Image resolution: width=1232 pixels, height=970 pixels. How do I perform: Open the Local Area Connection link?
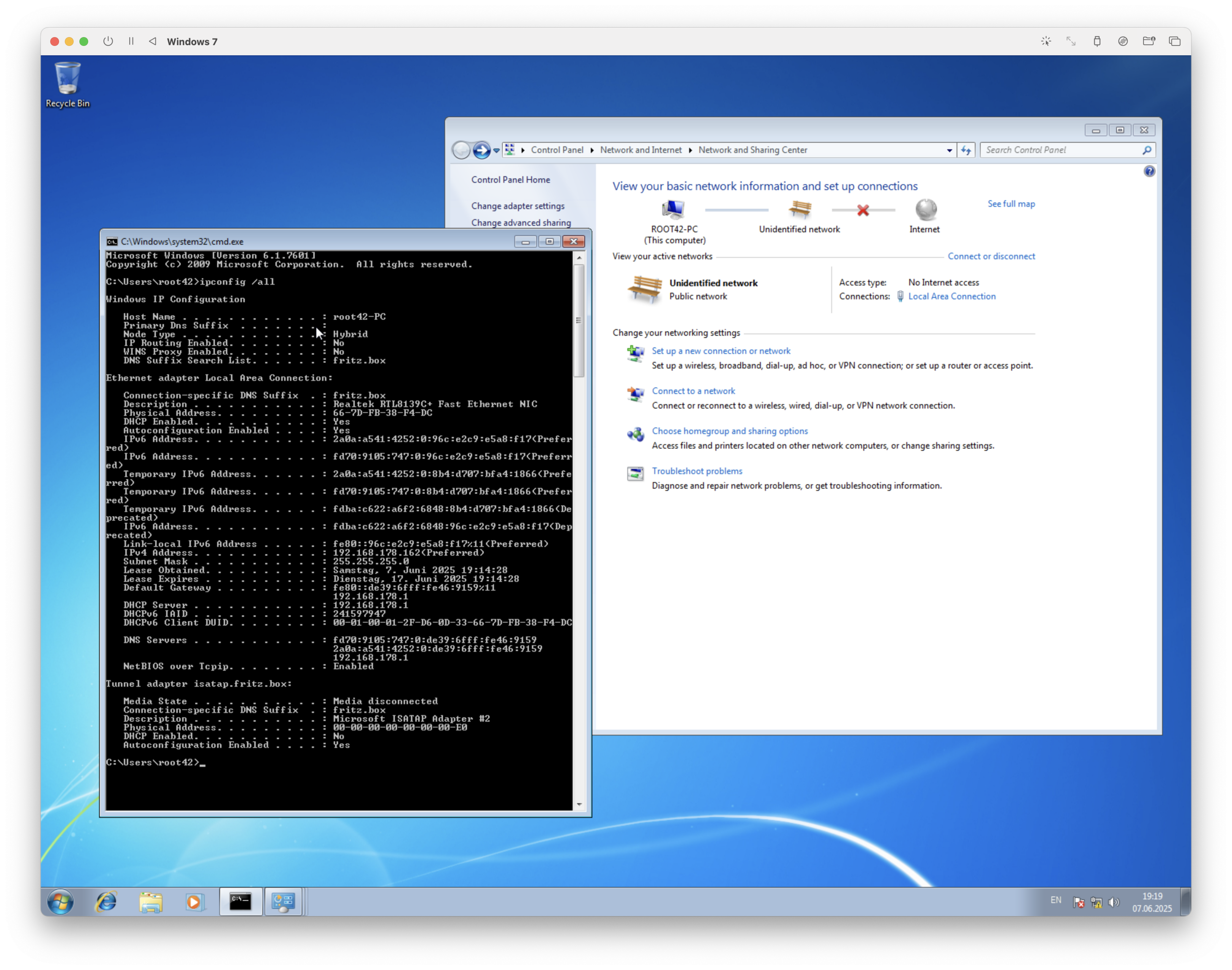point(951,296)
